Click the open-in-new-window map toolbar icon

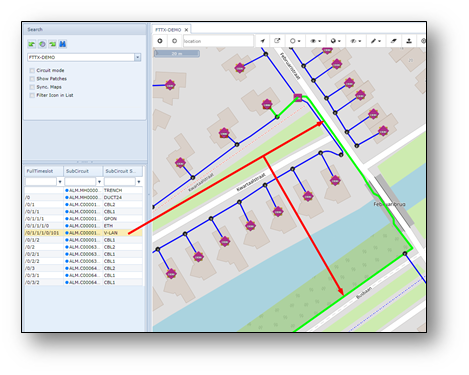pyautogui.click(x=277, y=41)
